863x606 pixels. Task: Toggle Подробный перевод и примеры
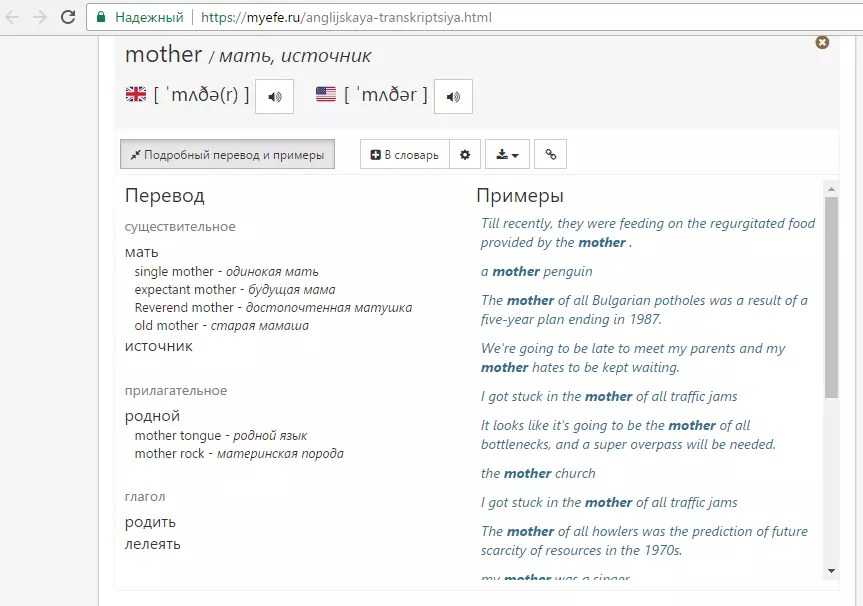click(x=227, y=155)
